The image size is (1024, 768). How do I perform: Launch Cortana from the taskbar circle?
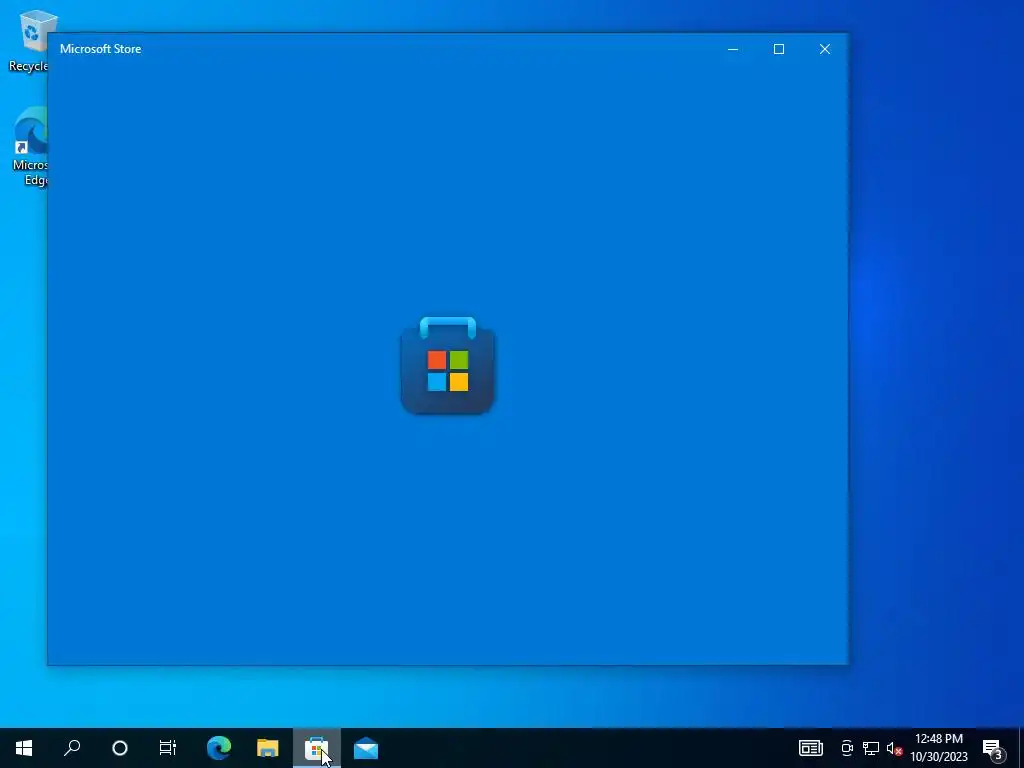120,748
